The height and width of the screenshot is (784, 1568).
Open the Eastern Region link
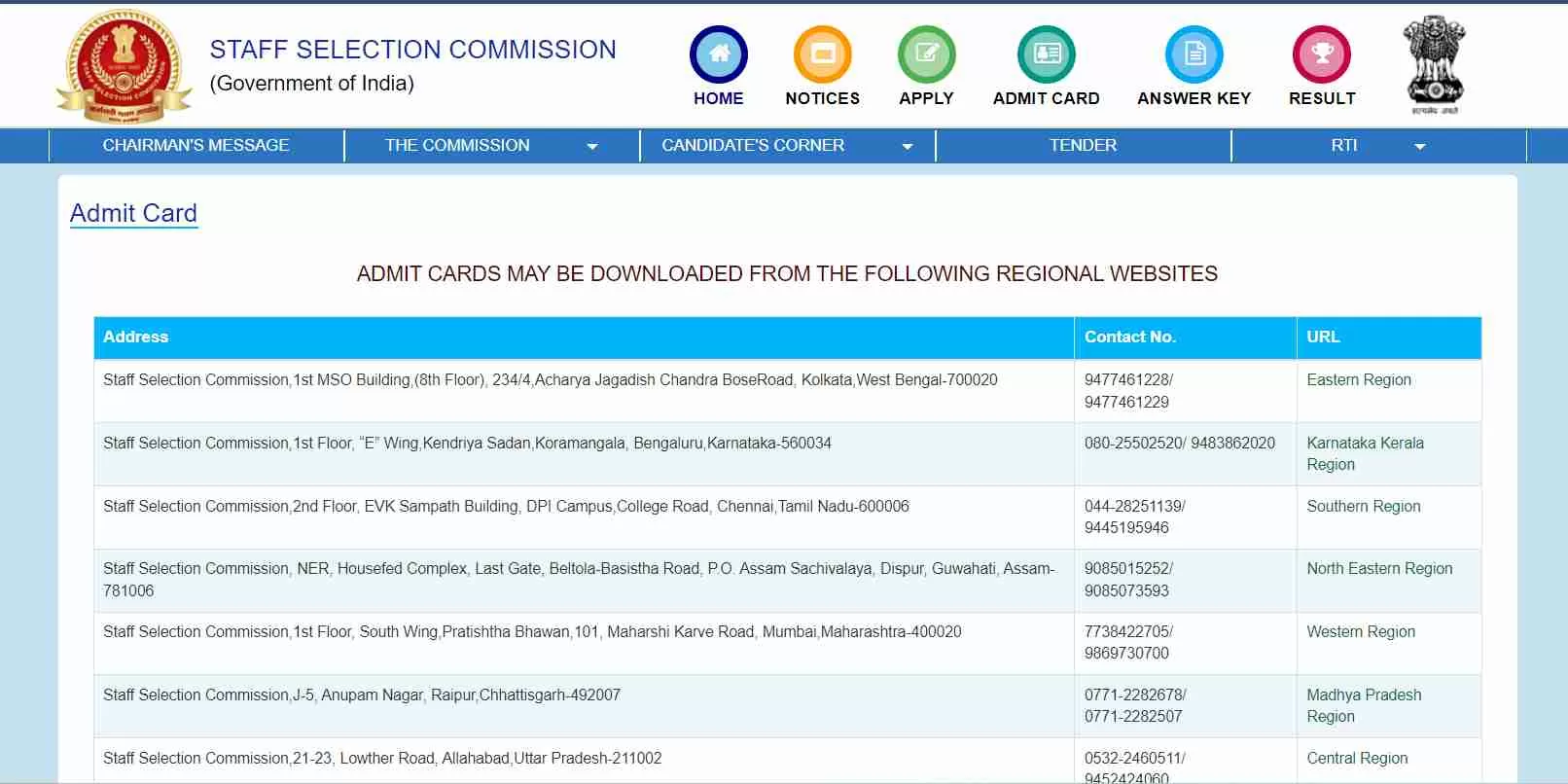[x=1359, y=380]
